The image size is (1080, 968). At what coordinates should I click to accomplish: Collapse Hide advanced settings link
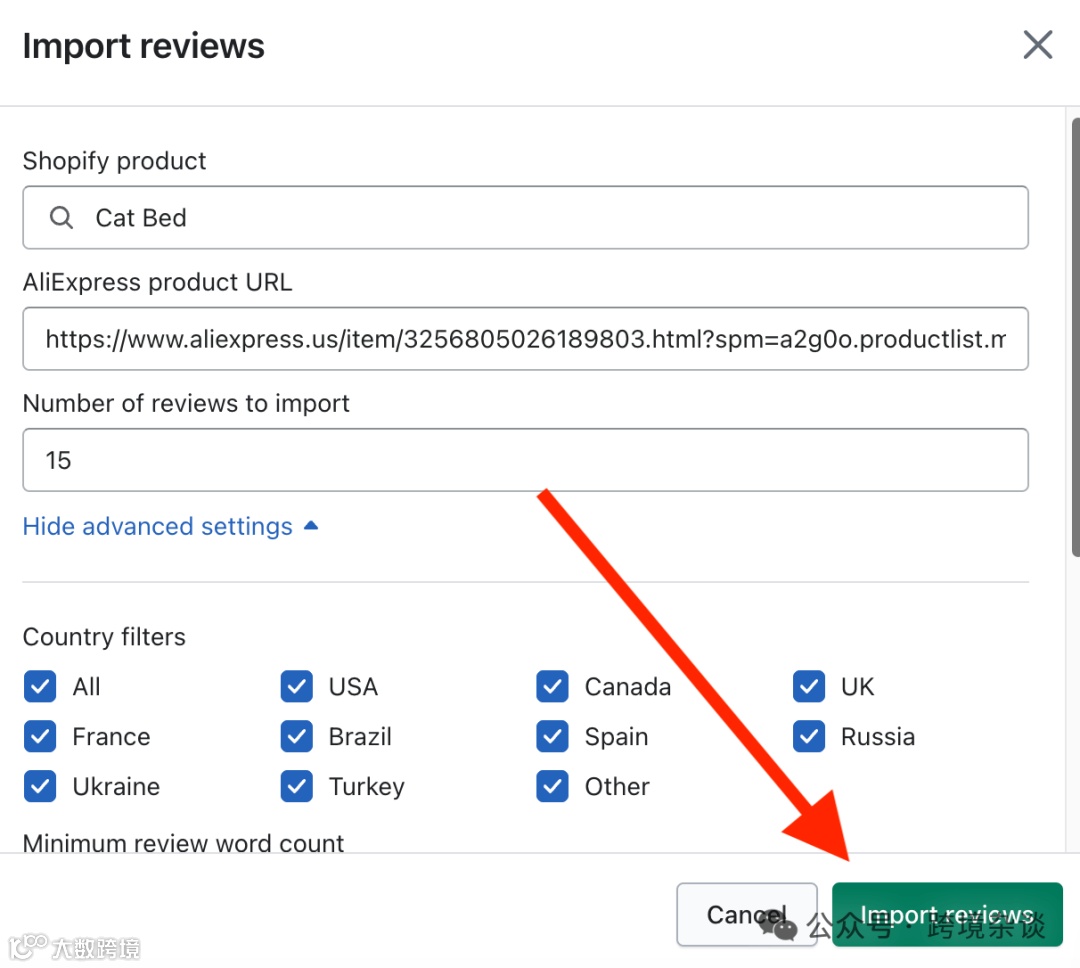point(158,526)
